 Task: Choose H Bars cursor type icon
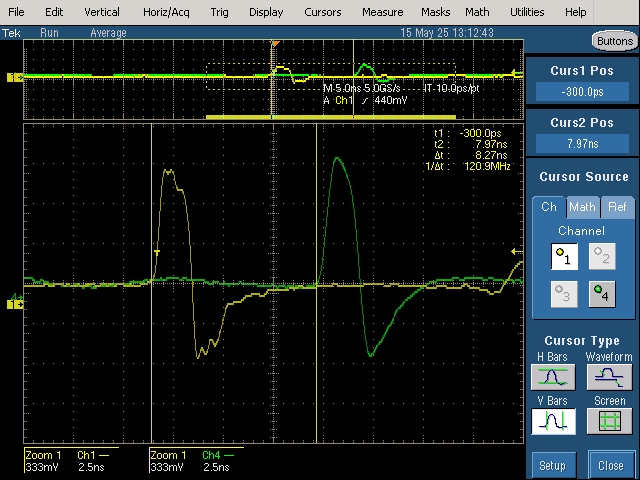tap(553, 377)
